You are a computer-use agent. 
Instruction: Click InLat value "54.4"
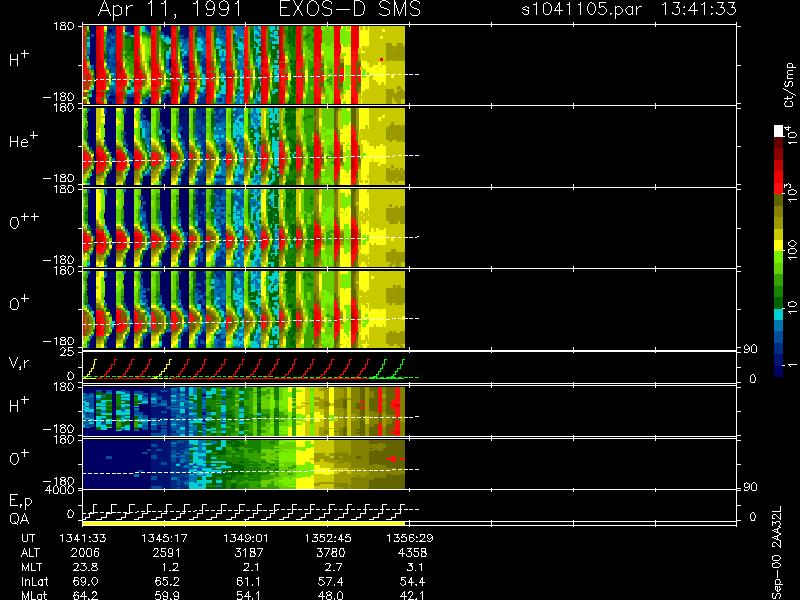[x=412, y=581]
